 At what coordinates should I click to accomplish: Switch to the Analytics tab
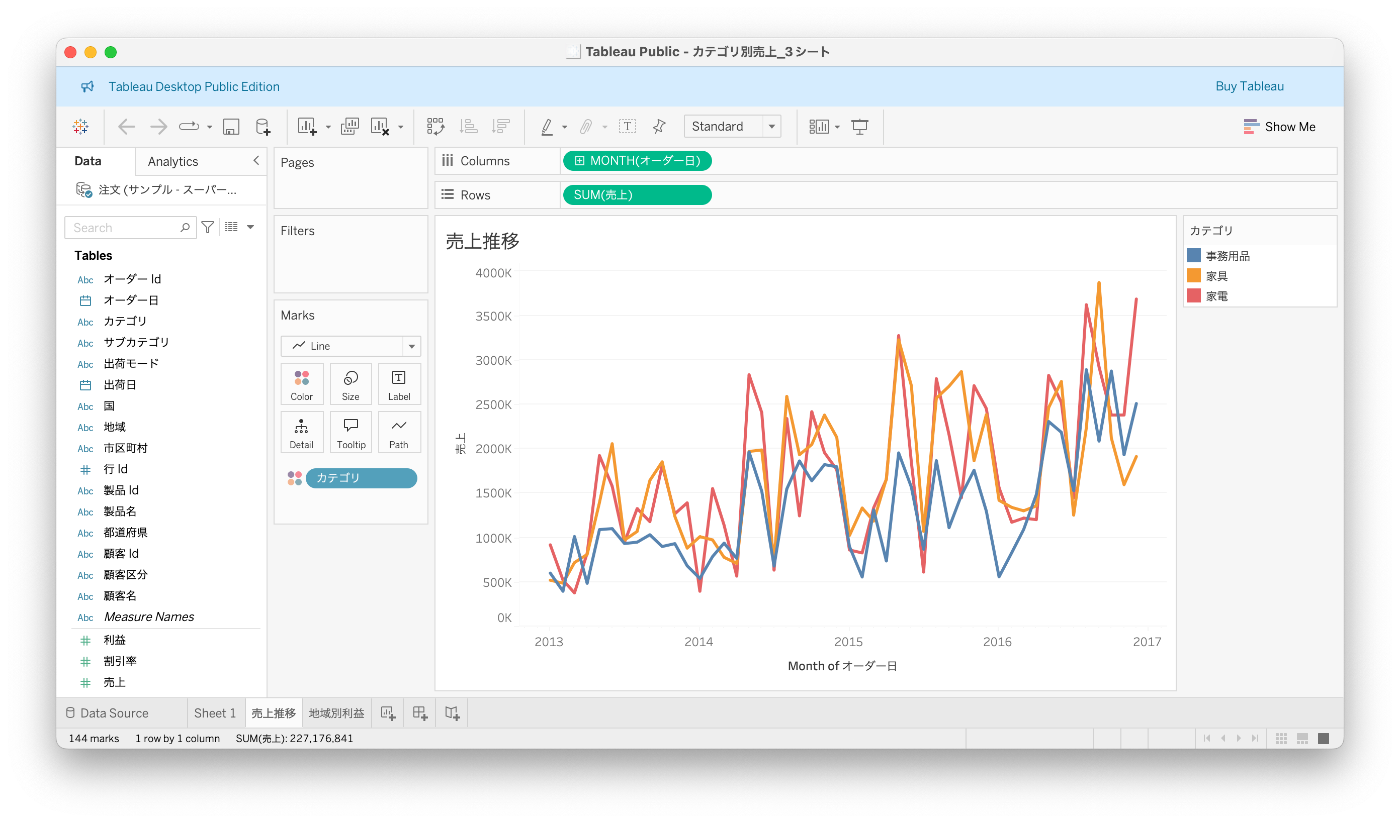coord(173,162)
